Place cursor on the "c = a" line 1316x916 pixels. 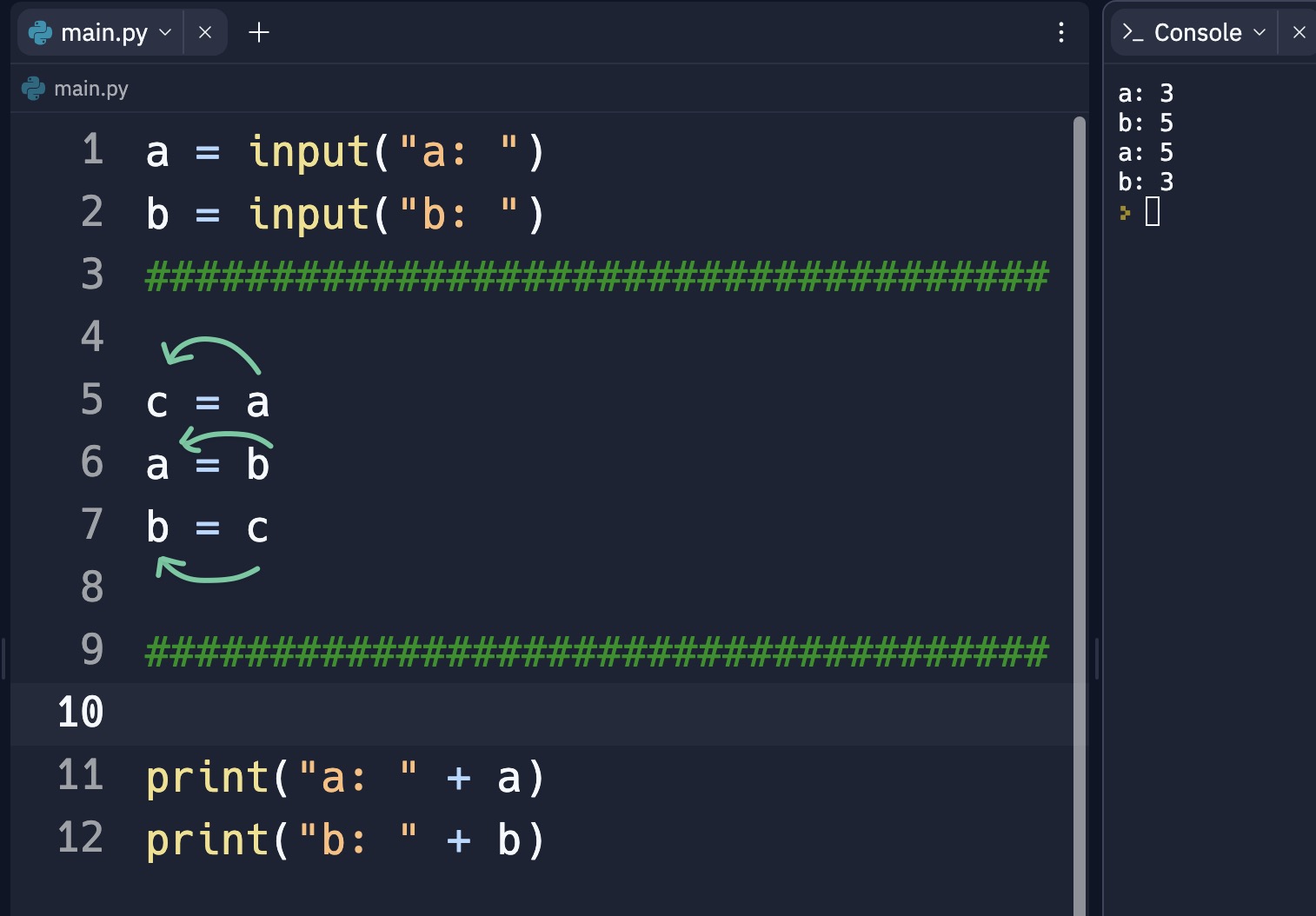tap(208, 403)
